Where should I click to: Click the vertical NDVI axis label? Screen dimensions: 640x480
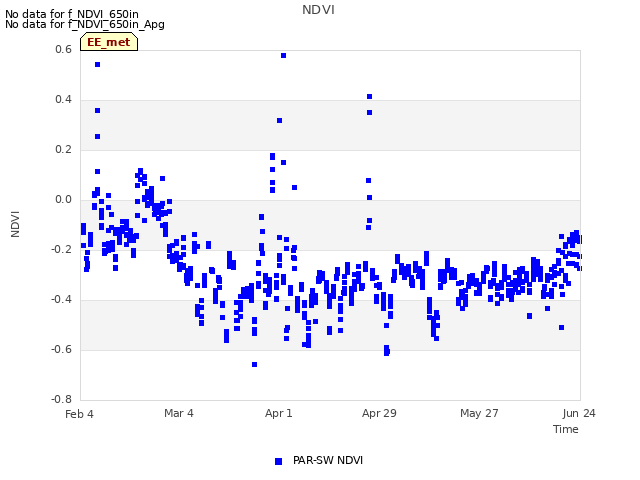(x=15, y=224)
